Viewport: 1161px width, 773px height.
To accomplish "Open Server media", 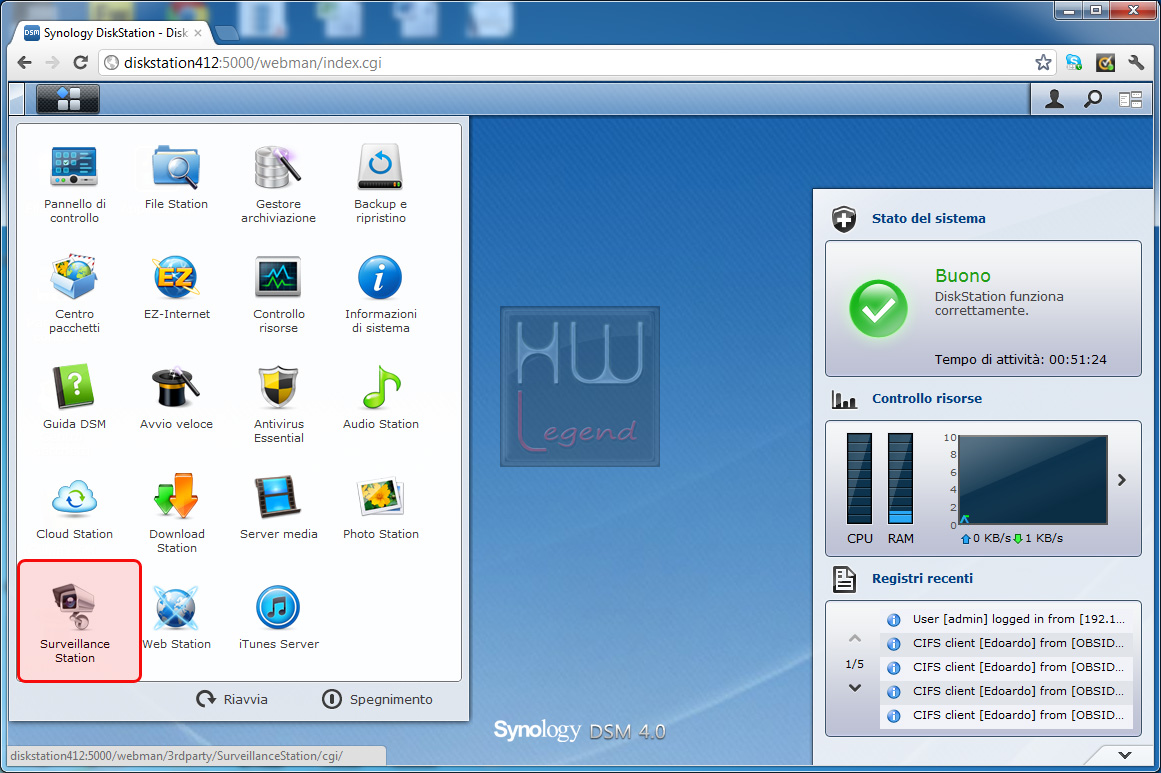I will click(x=278, y=508).
